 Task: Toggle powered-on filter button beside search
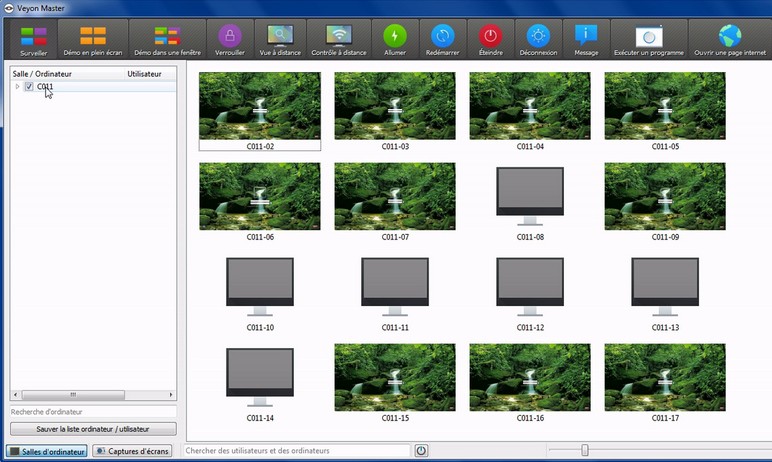421,451
